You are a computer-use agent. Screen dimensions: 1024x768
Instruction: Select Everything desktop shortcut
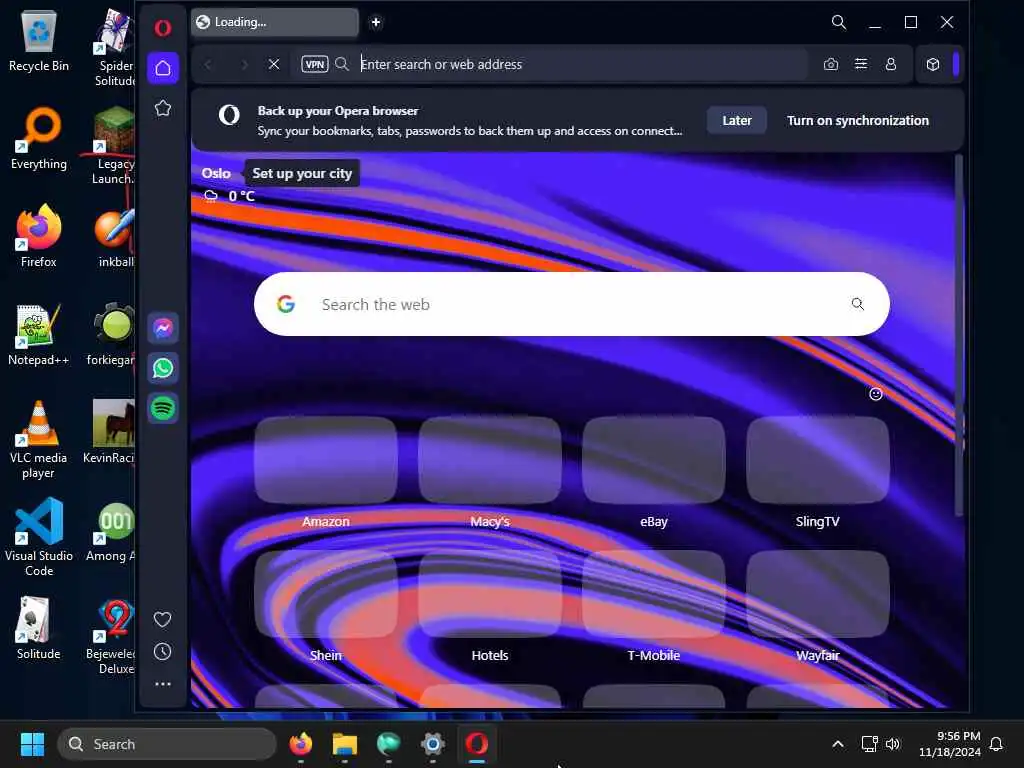(39, 138)
